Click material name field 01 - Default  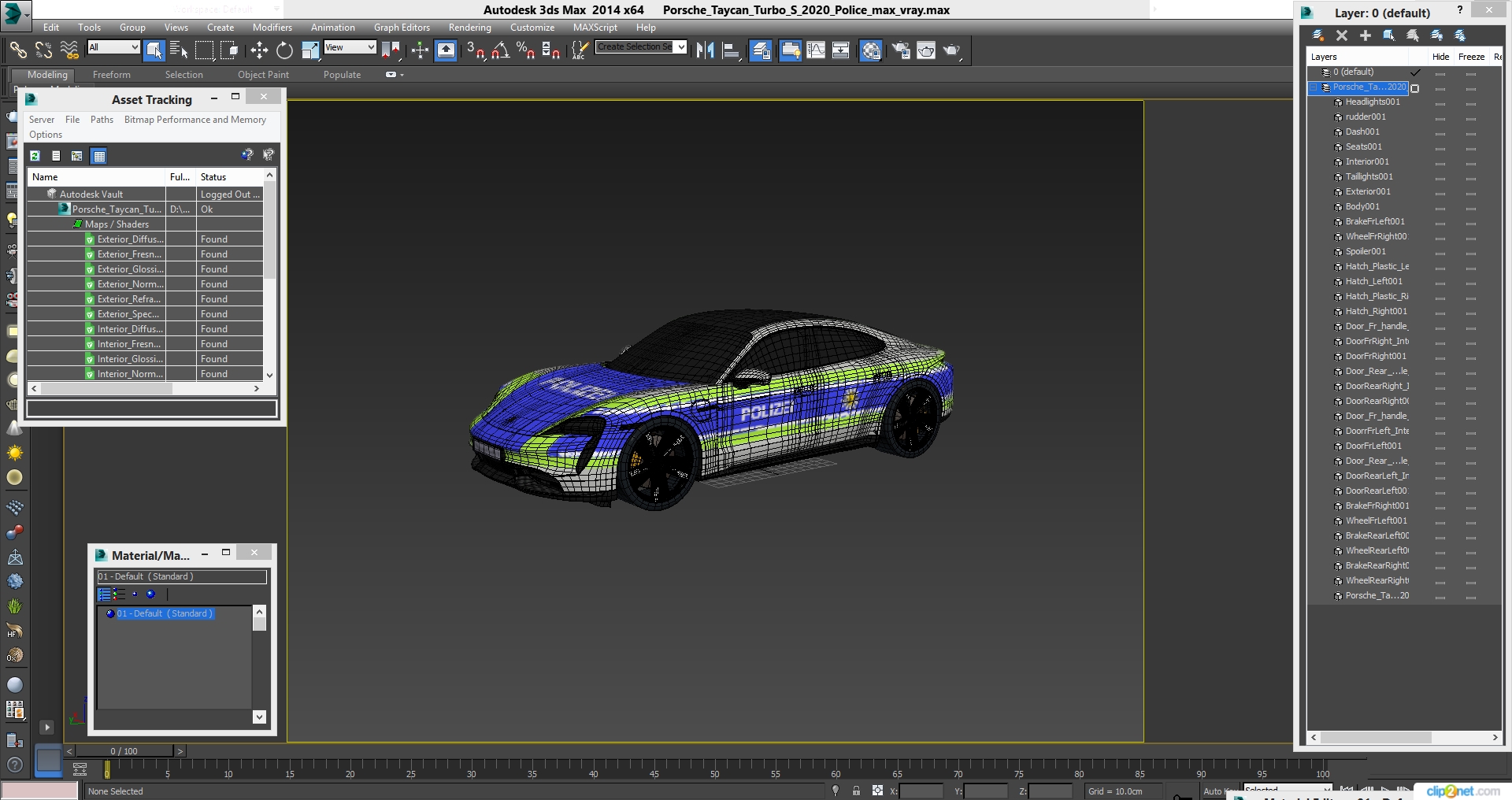click(x=182, y=576)
